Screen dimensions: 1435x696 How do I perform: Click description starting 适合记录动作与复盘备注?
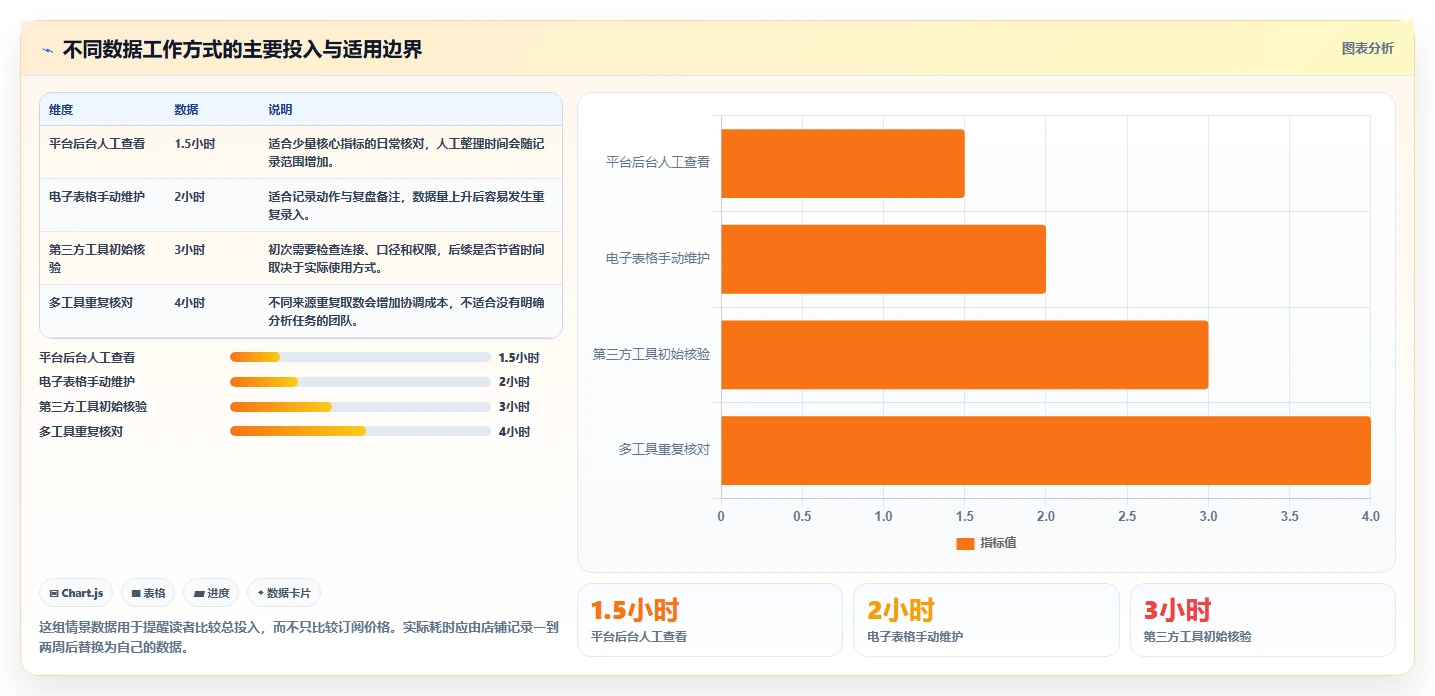[407, 206]
